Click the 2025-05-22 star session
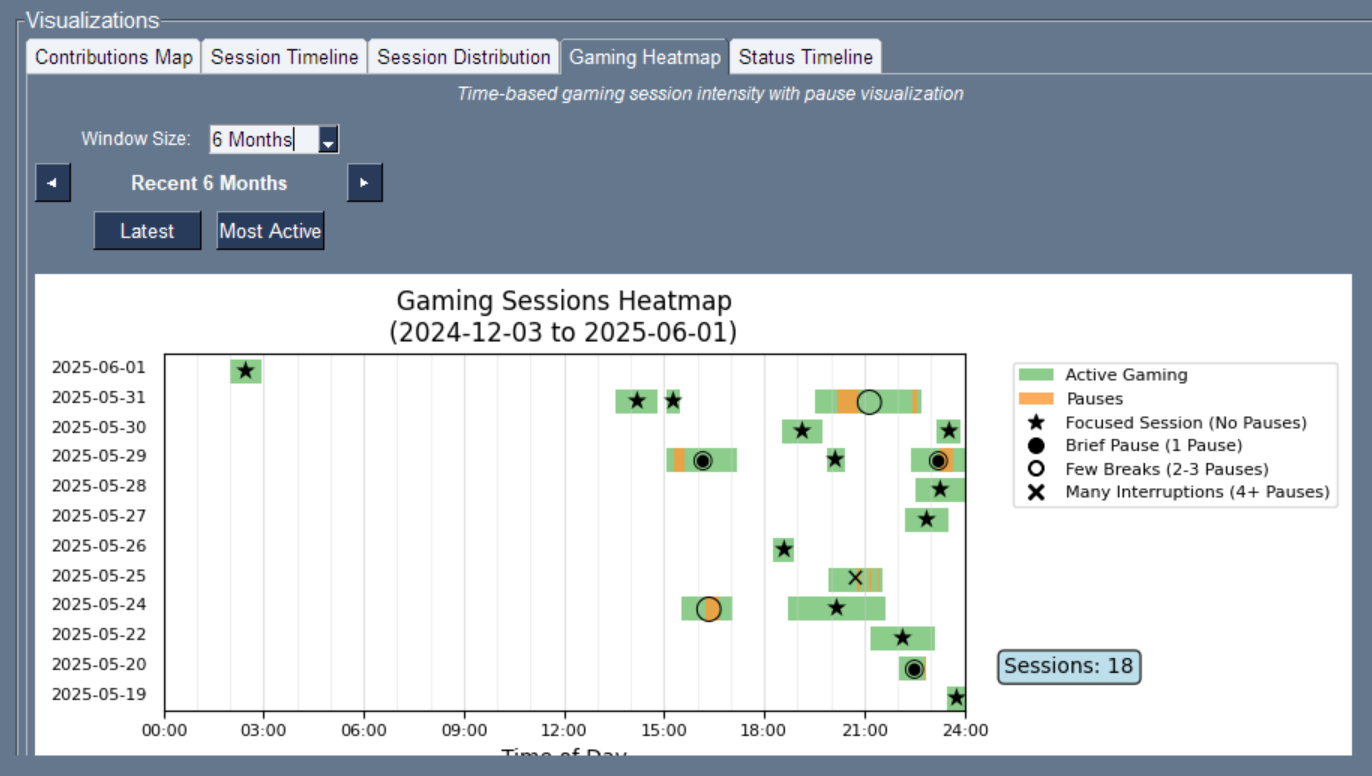Image resolution: width=1372 pixels, height=776 pixels. 902,638
